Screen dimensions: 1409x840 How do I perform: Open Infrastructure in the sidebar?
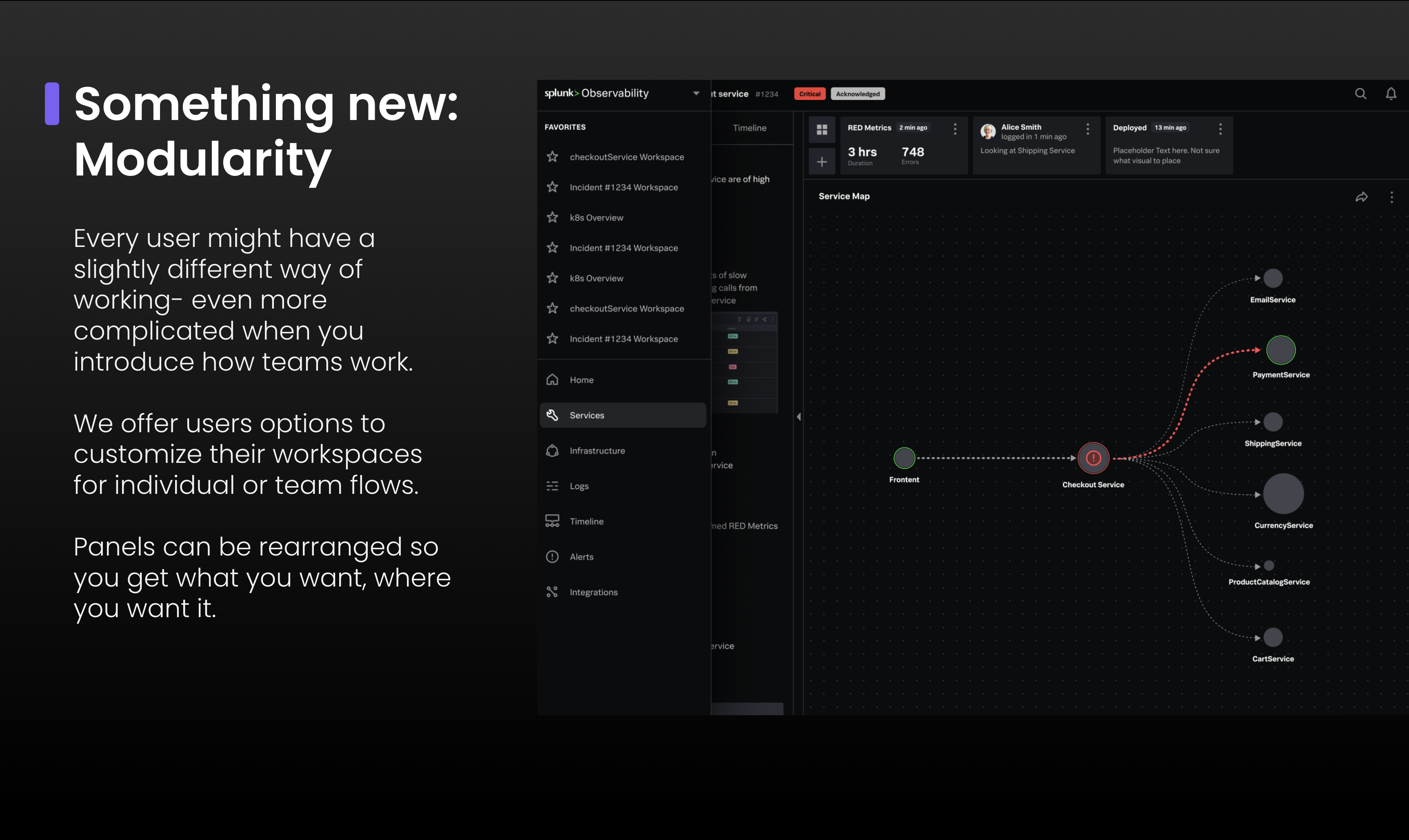pyautogui.click(x=623, y=451)
